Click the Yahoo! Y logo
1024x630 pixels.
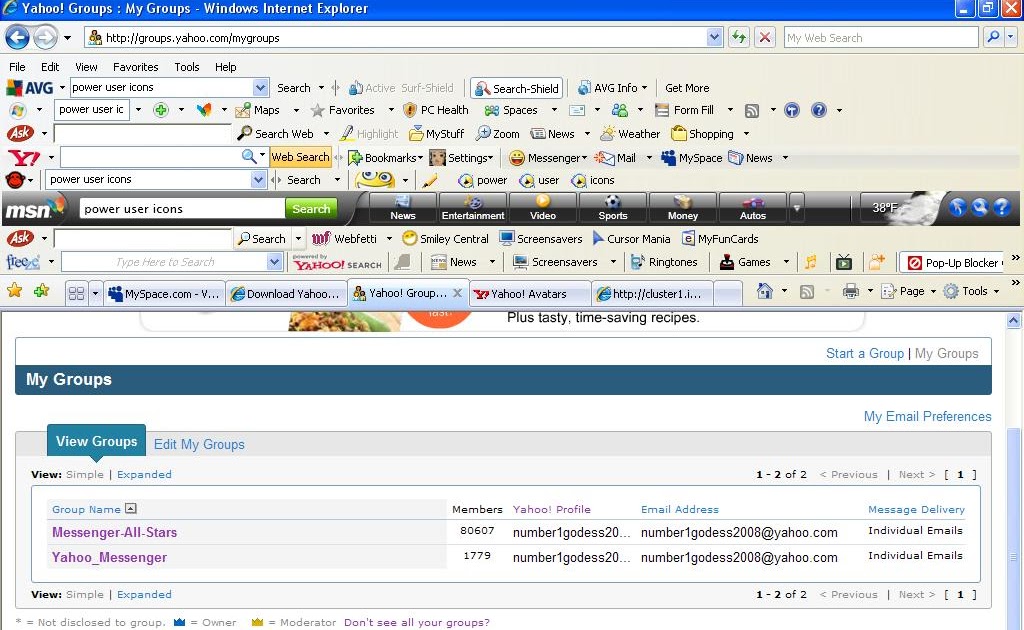tap(24, 157)
